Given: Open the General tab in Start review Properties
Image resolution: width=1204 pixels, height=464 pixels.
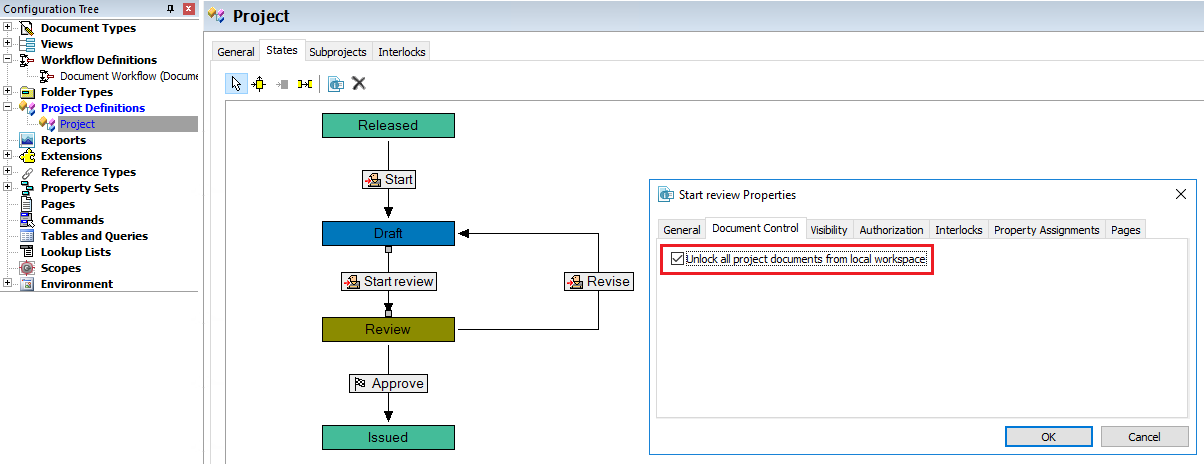Looking at the screenshot, I should (682, 230).
